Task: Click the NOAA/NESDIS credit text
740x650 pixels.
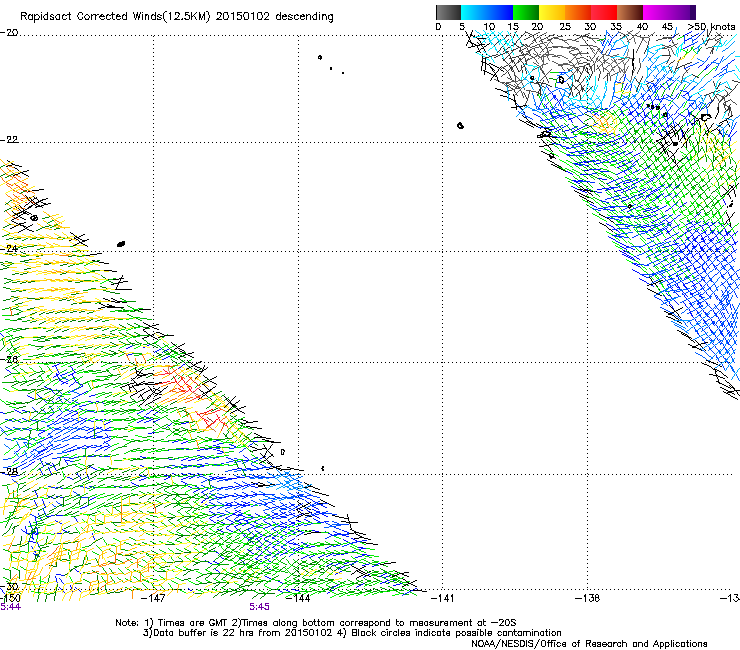Action: (589, 643)
